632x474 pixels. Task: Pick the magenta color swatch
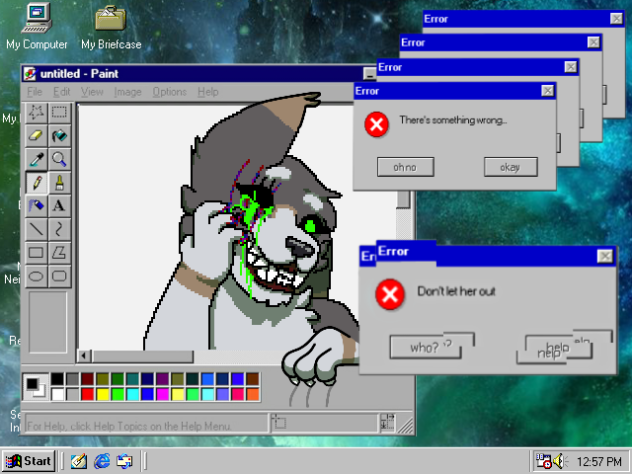pyautogui.click(x=162, y=394)
